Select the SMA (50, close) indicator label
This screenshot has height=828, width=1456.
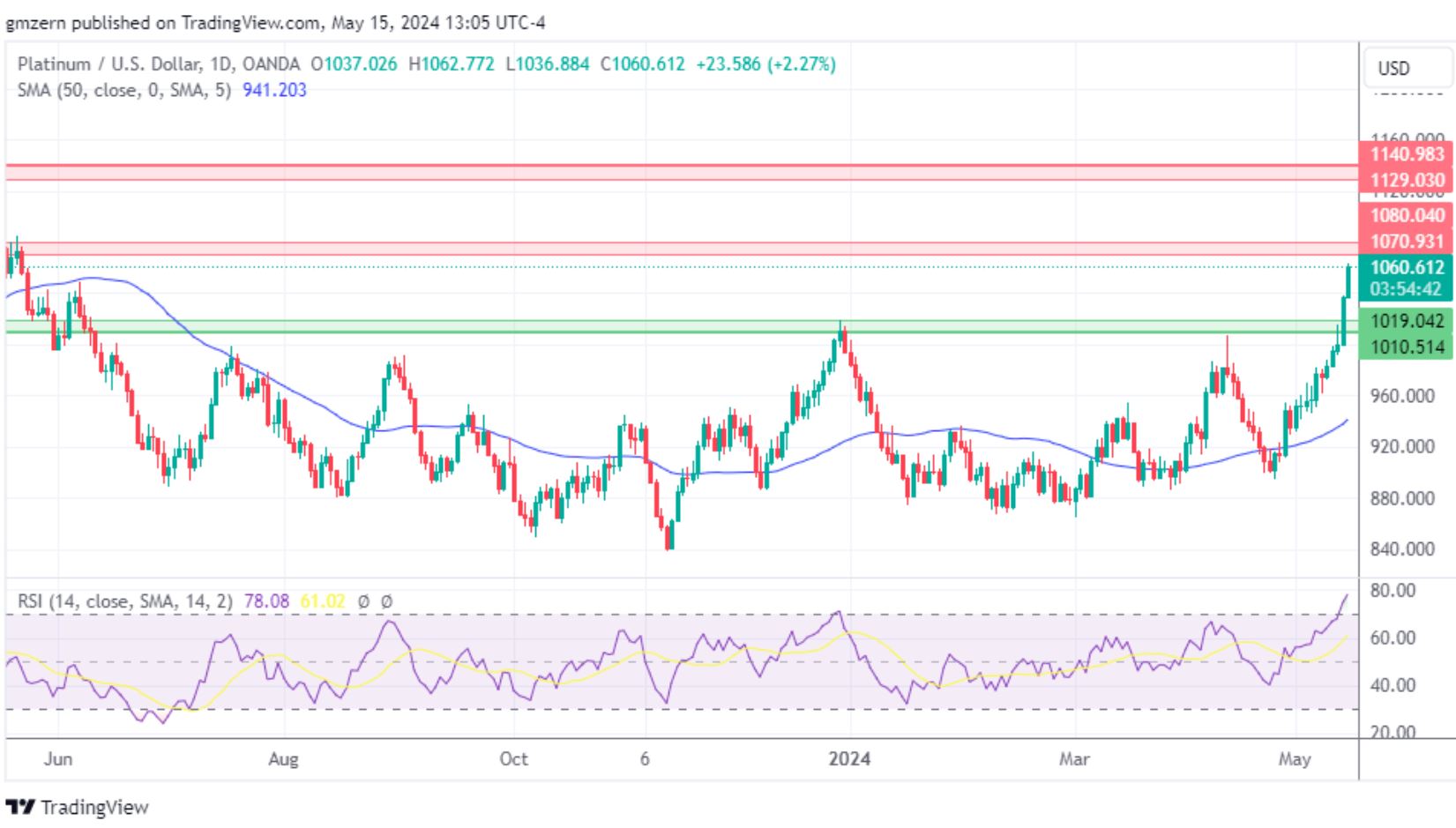coord(123,90)
